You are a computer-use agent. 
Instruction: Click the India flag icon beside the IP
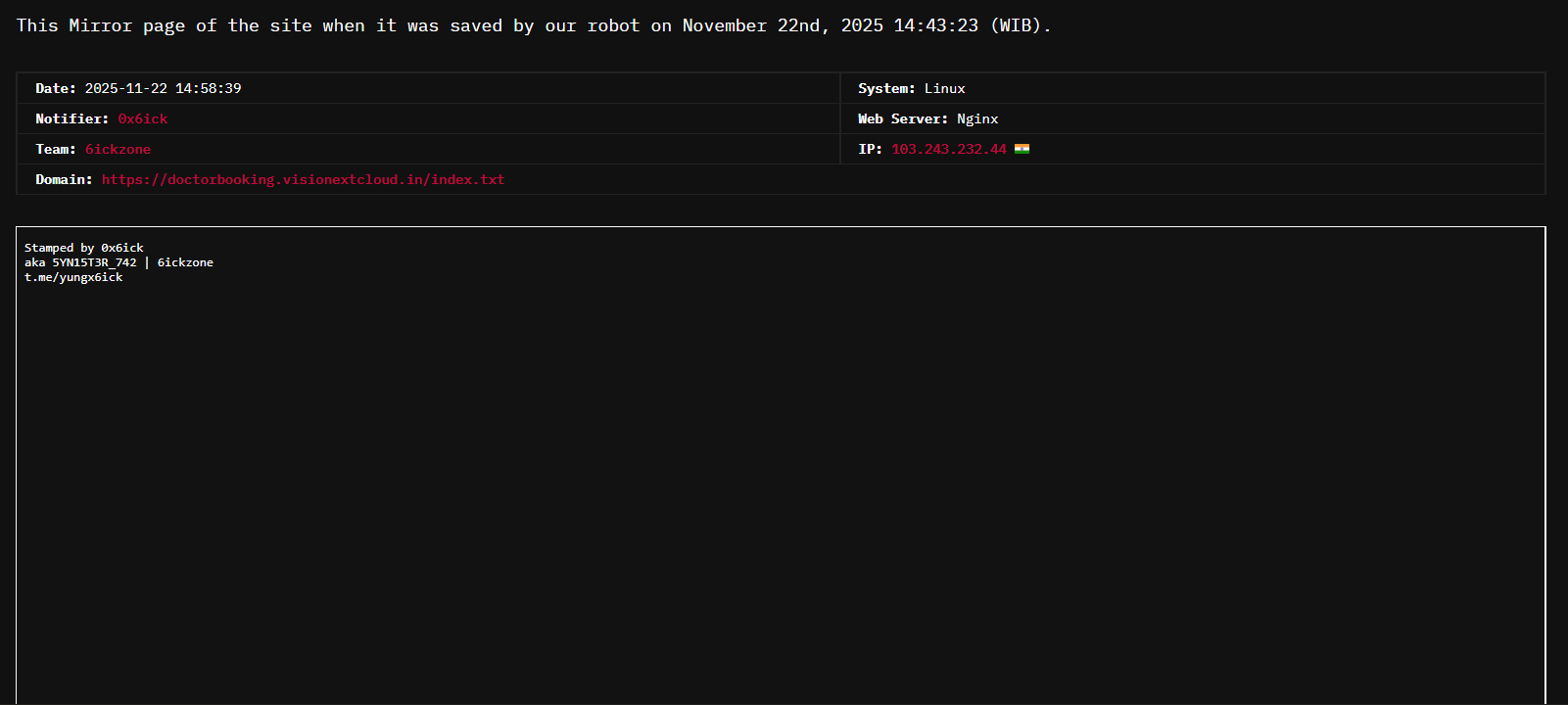coord(1022,149)
